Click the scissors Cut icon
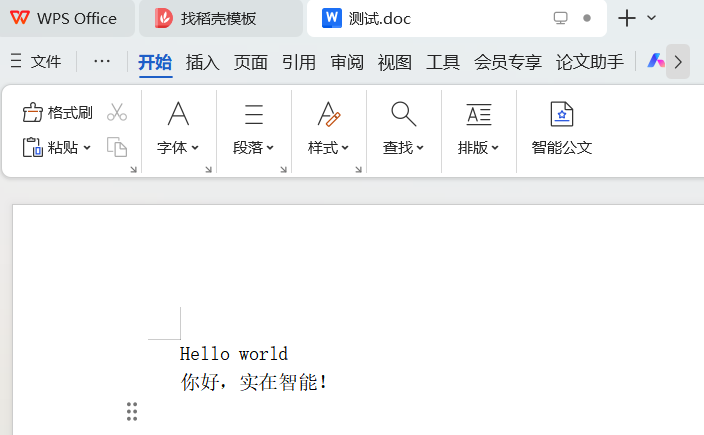704x435 pixels. (x=117, y=112)
